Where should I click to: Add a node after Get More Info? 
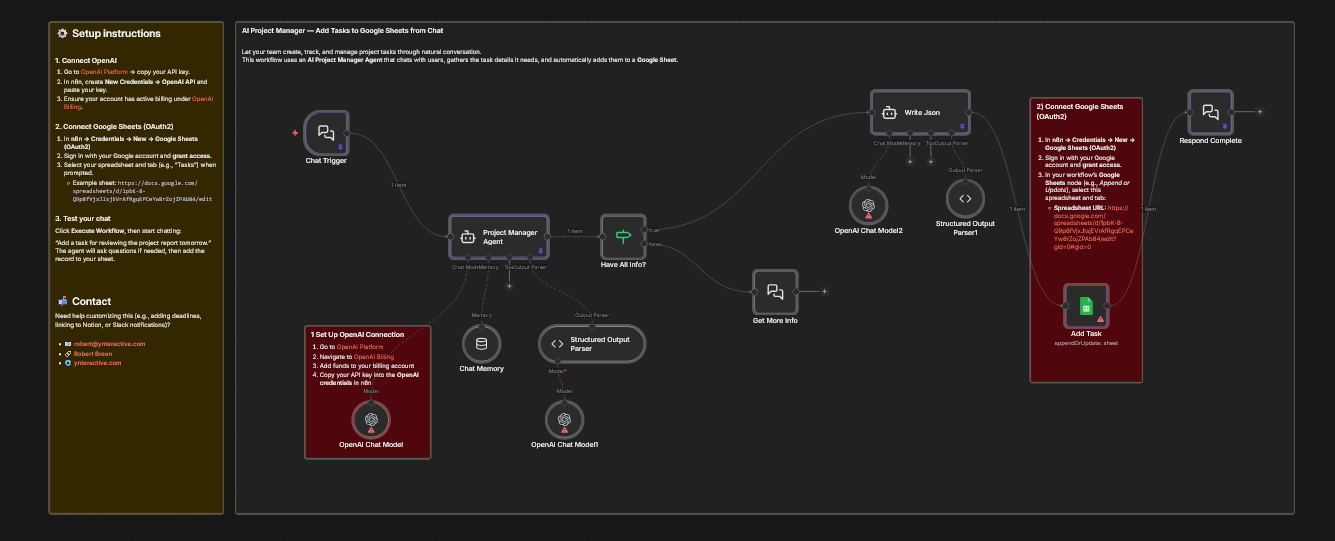[x=825, y=291]
